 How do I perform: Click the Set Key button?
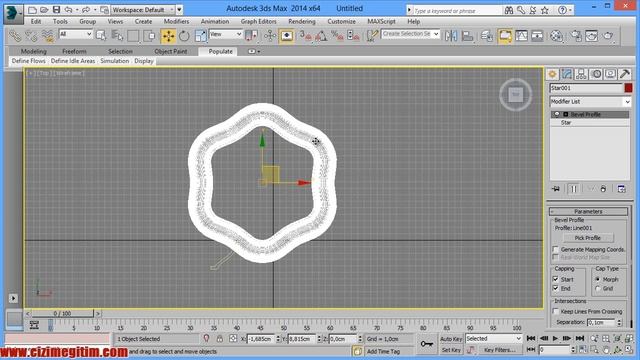pos(451,350)
